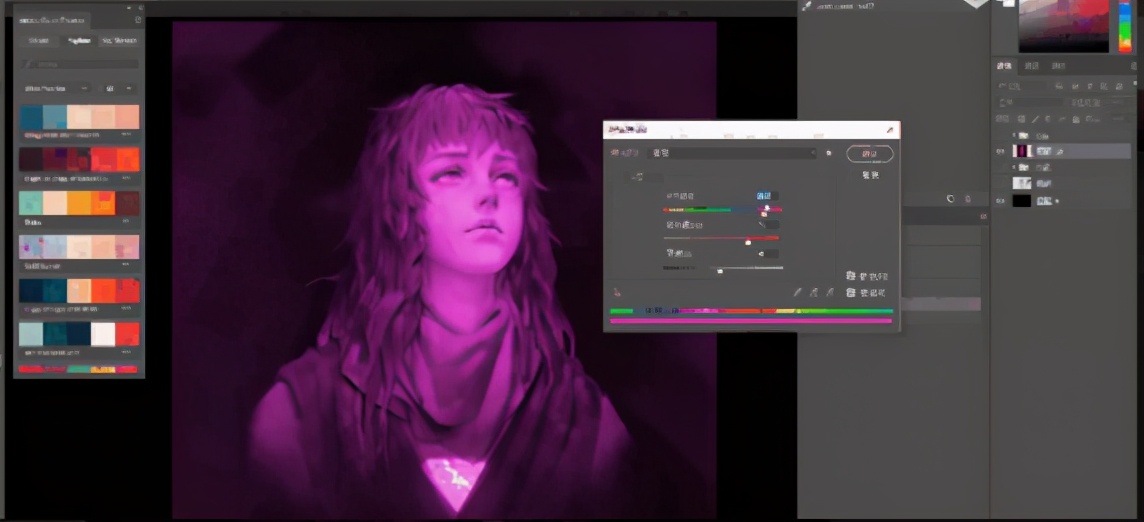The image size is (1144, 522).
Task: Toggle the upper checkbox at dialog's lower right
Action: coord(851,276)
